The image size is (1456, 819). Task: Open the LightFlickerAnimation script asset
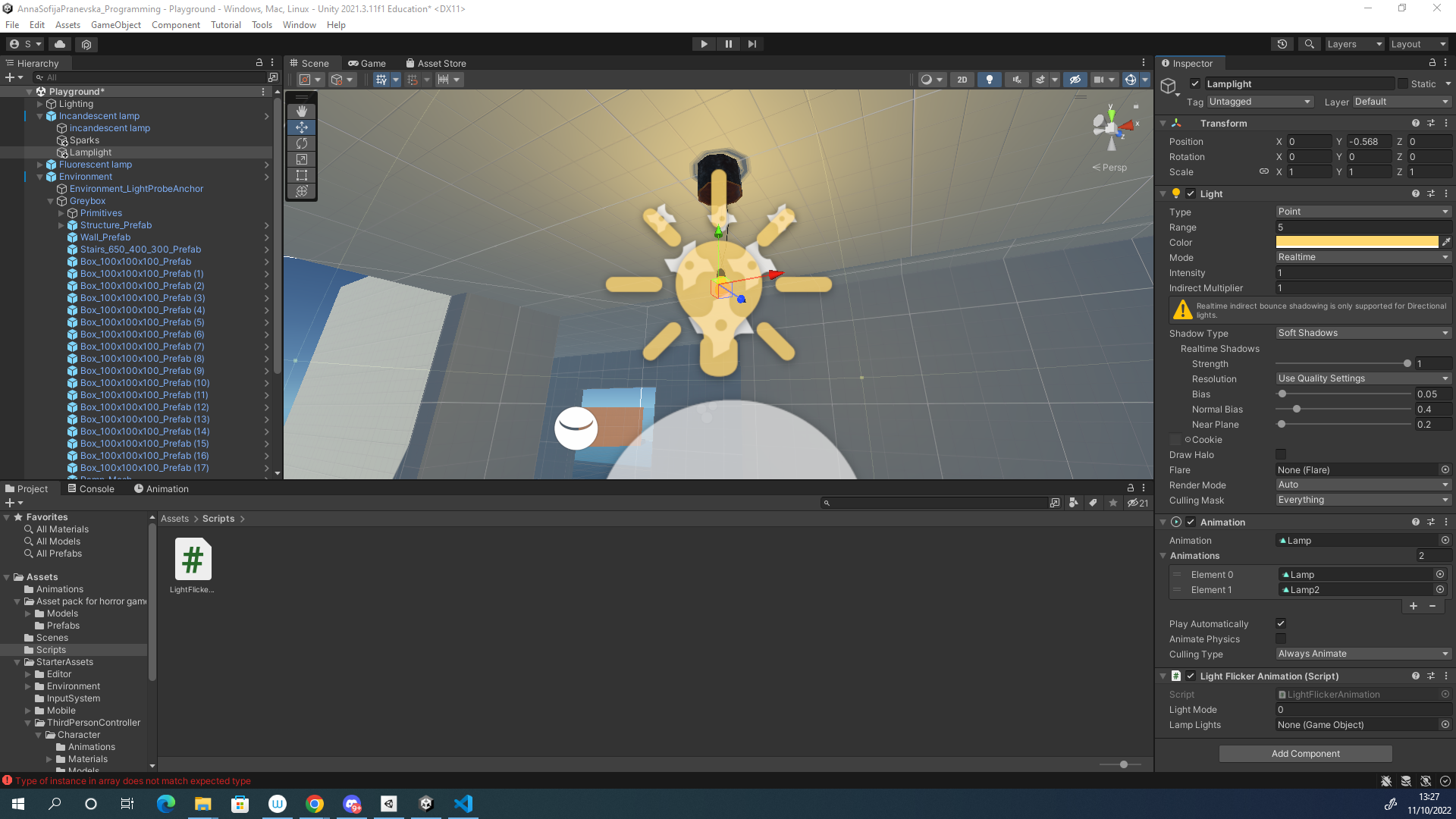(x=193, y=566)
